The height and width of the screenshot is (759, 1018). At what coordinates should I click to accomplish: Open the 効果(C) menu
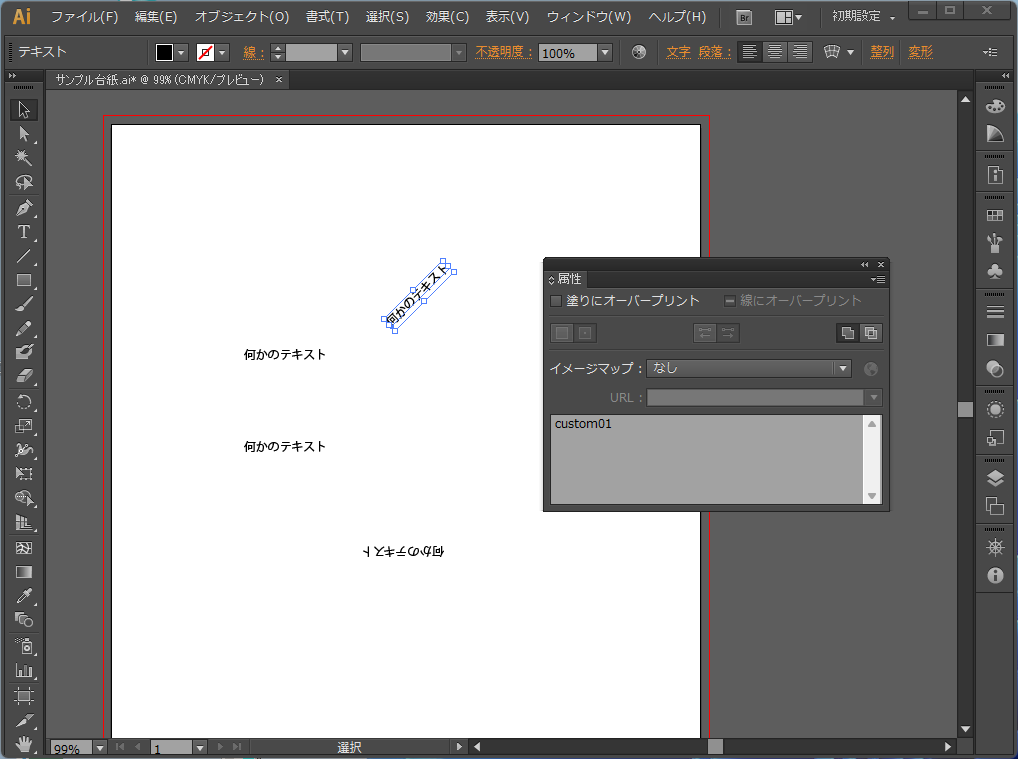pos(446,17)
